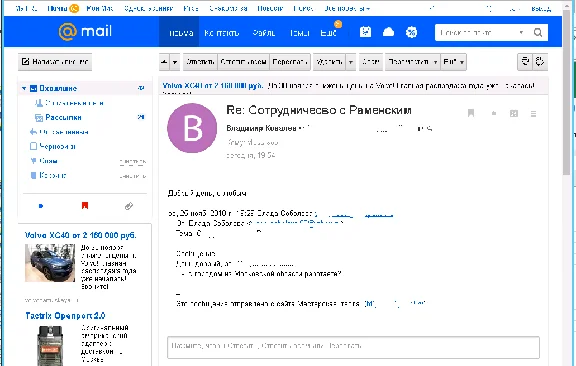This screenshot has height=366, width=576.
Task: Open the Файлы tab
Action: coord(264,33)
